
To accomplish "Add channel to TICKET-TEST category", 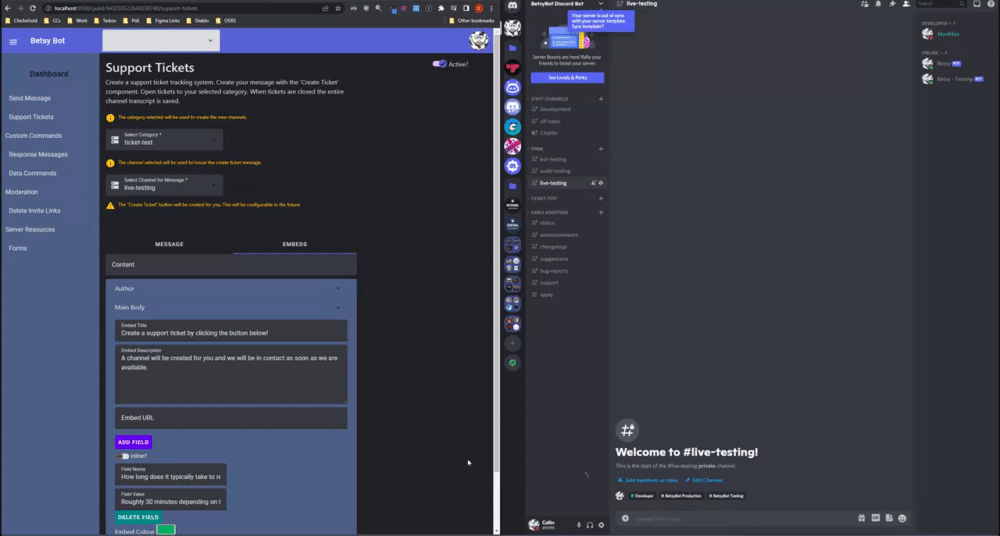I will click(x=601, y=198).
